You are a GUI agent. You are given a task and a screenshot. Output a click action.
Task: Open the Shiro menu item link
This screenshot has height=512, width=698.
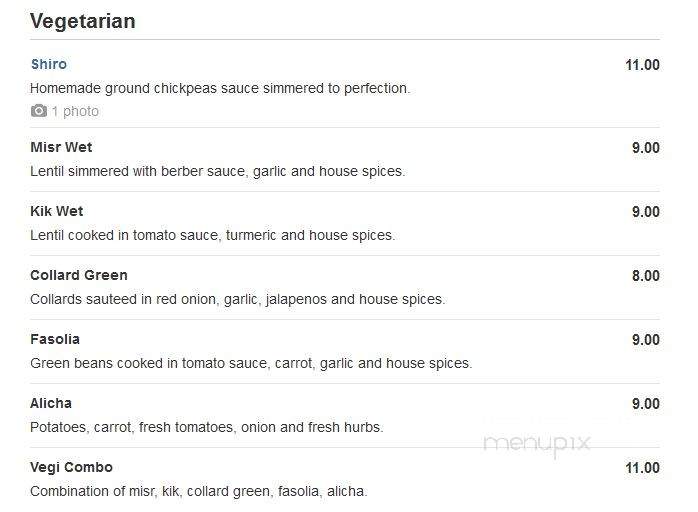[49, 64]
